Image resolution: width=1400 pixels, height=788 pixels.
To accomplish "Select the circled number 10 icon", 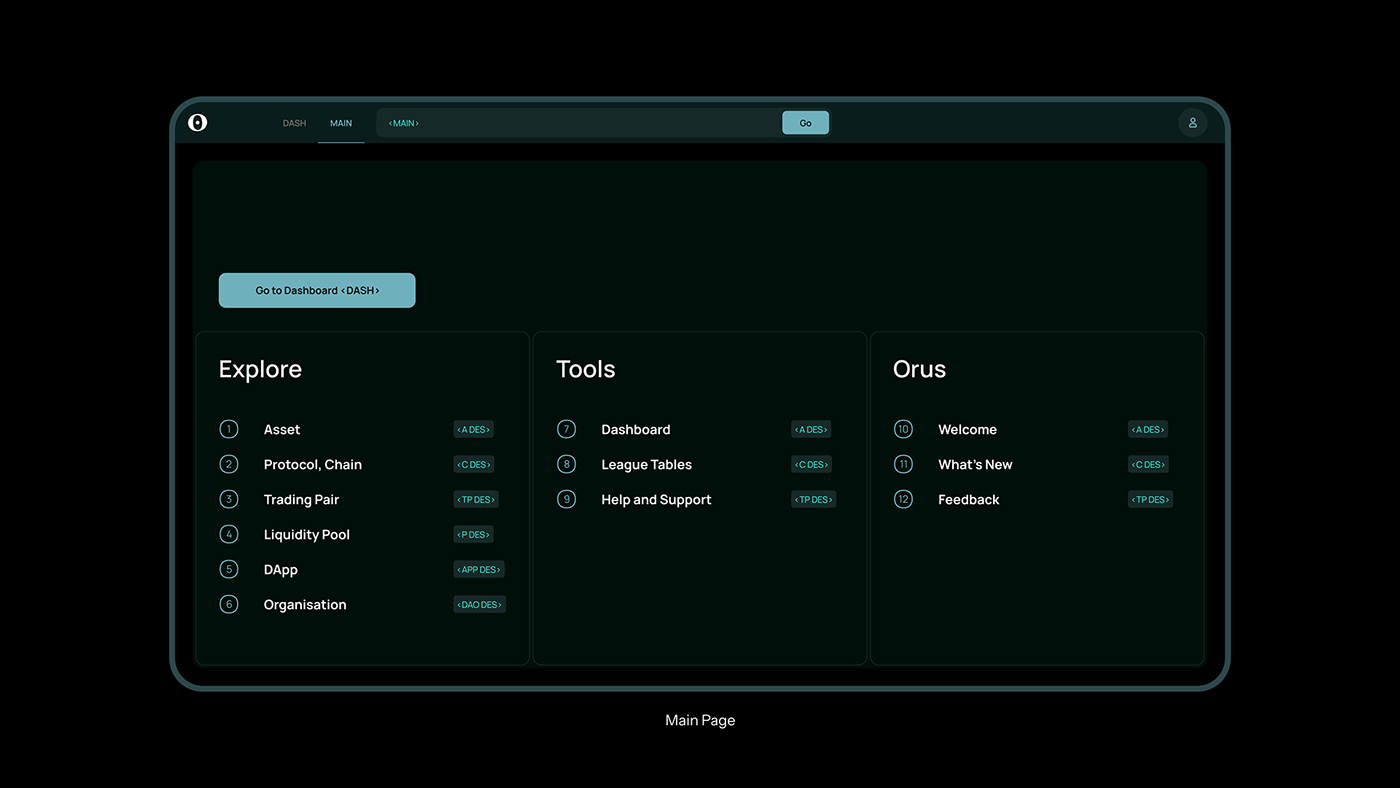I will (x=903, y=429).
